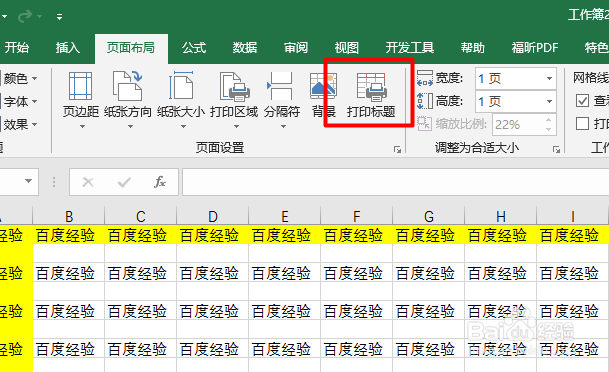Image resolution: width=609 pixels, height=372 pixels.
Task: Open the height (高度) 1 页 dropdown
Action: 549,102
